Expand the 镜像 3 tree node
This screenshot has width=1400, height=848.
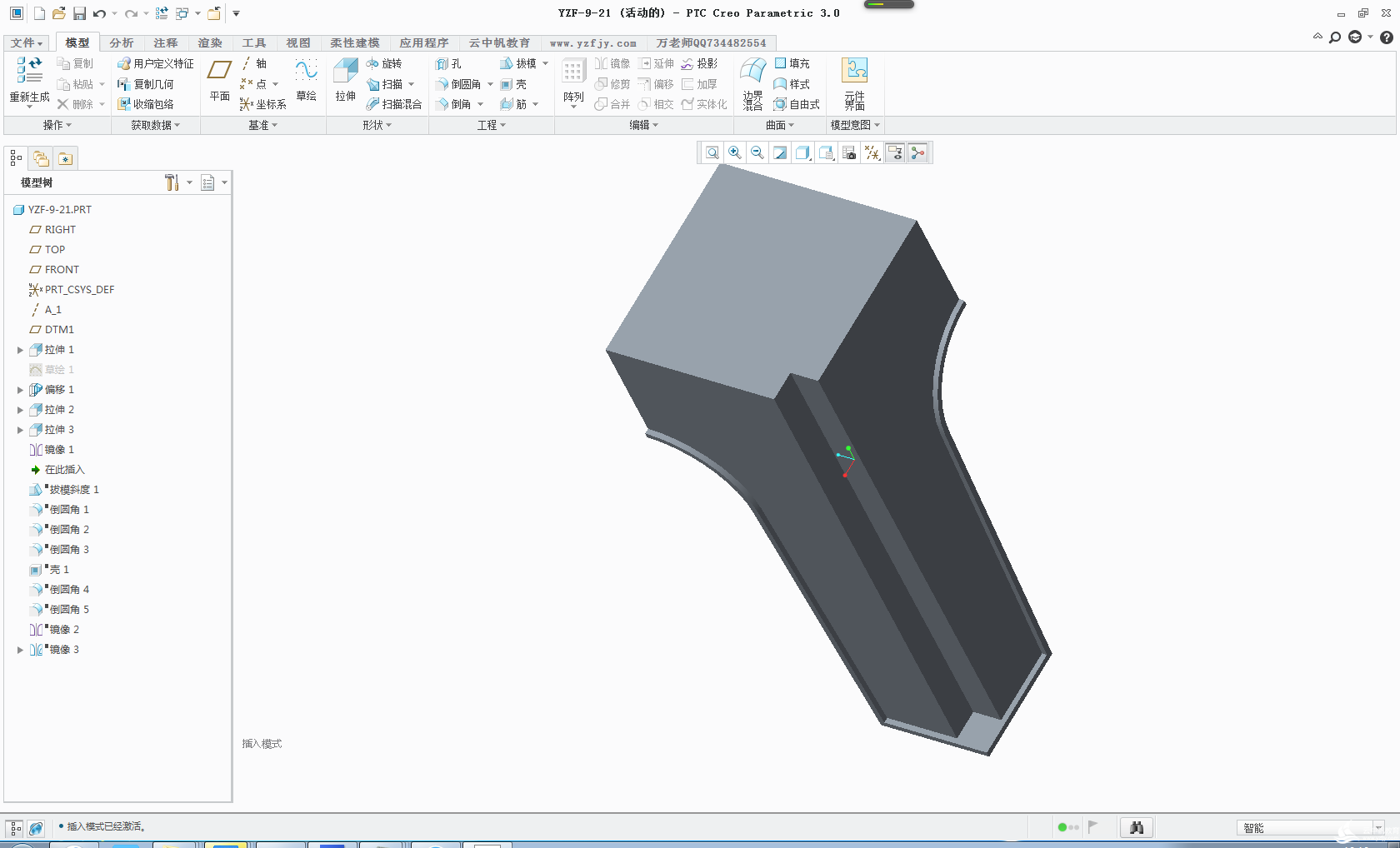pyautogui.click(x=20, y=650)
